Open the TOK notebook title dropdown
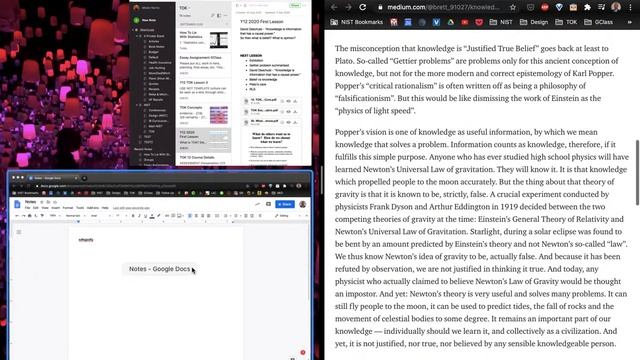Image resolution: width=640 pixels, height=360 pixels. 185,8
